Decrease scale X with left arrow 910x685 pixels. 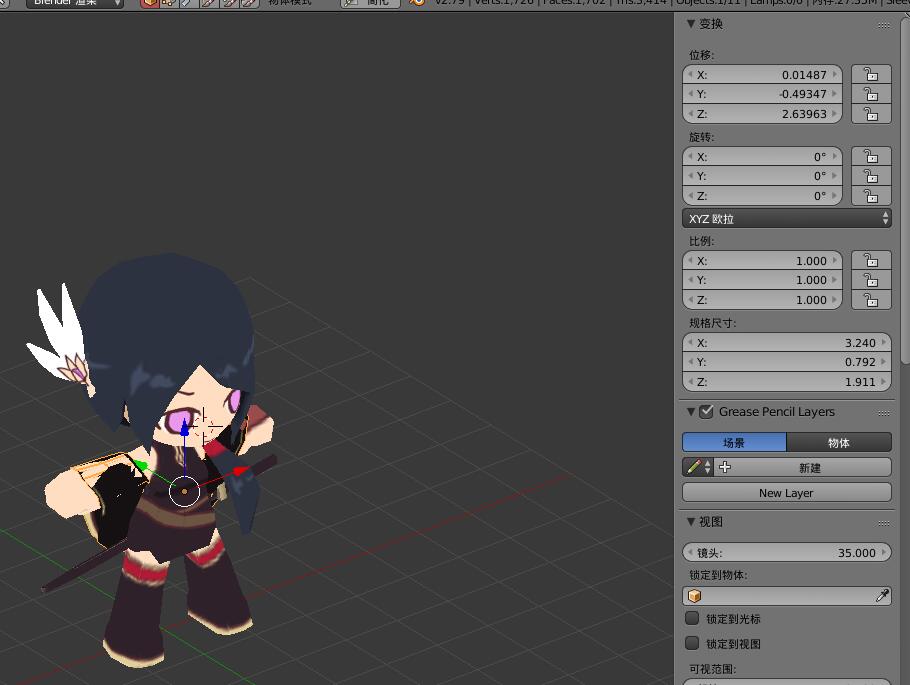(690, 261)
